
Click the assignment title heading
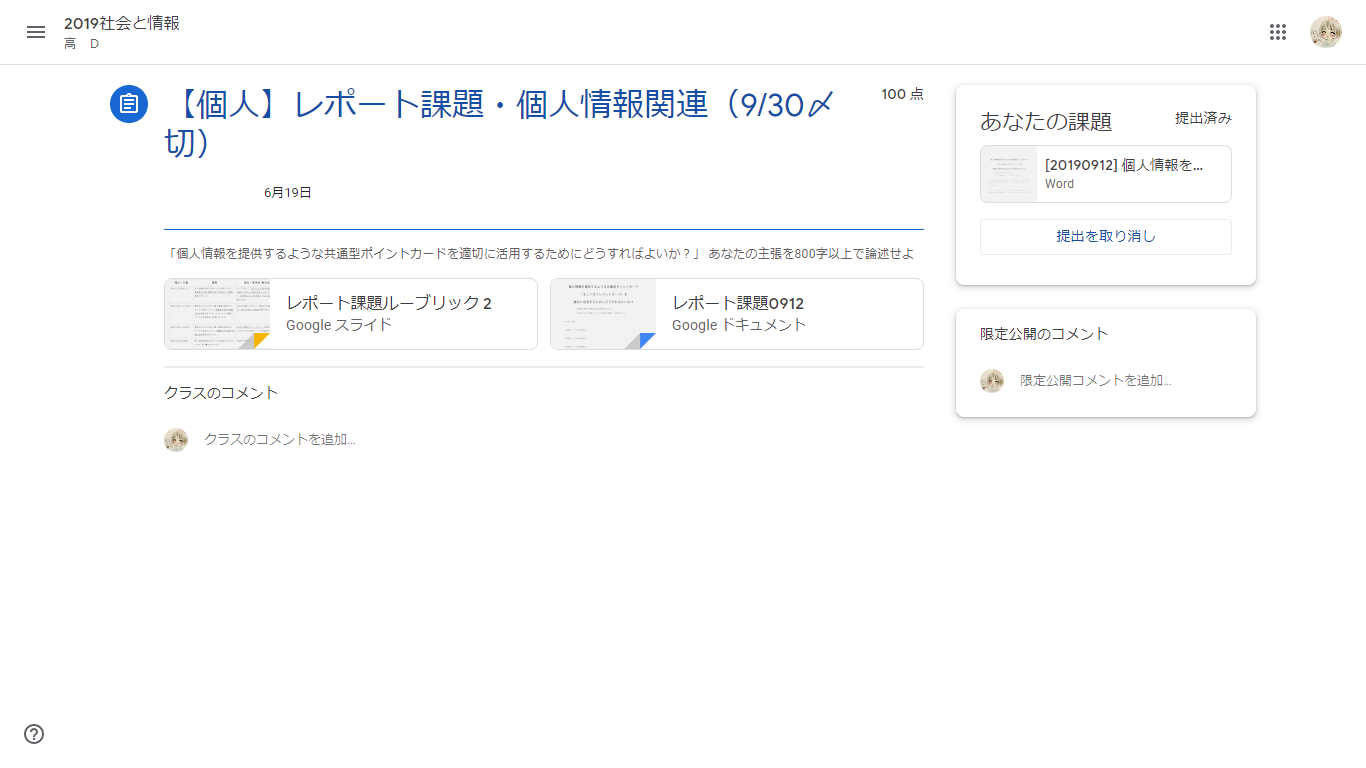(500, 105)
